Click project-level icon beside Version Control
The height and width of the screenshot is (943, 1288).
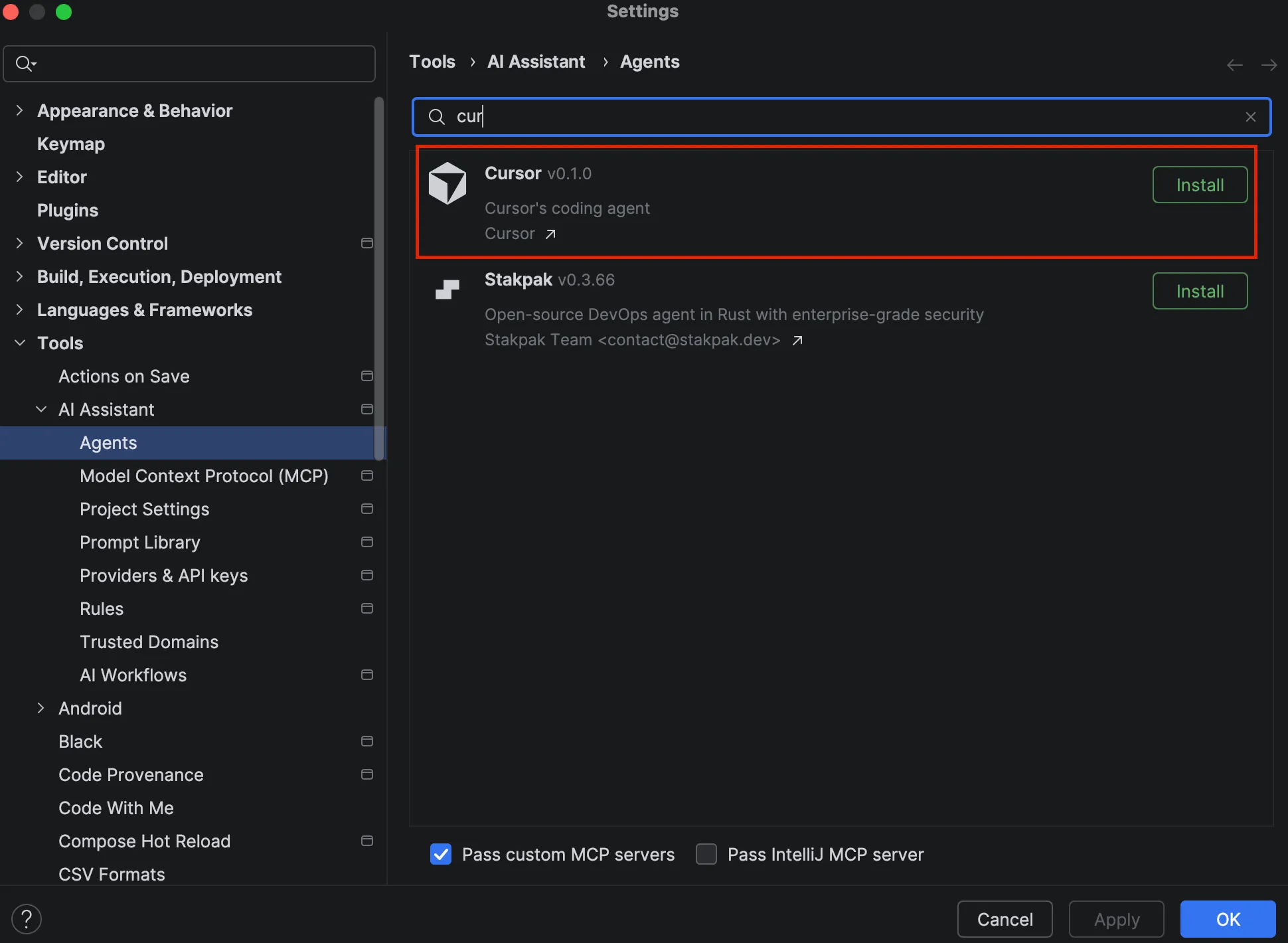[366, 243]
